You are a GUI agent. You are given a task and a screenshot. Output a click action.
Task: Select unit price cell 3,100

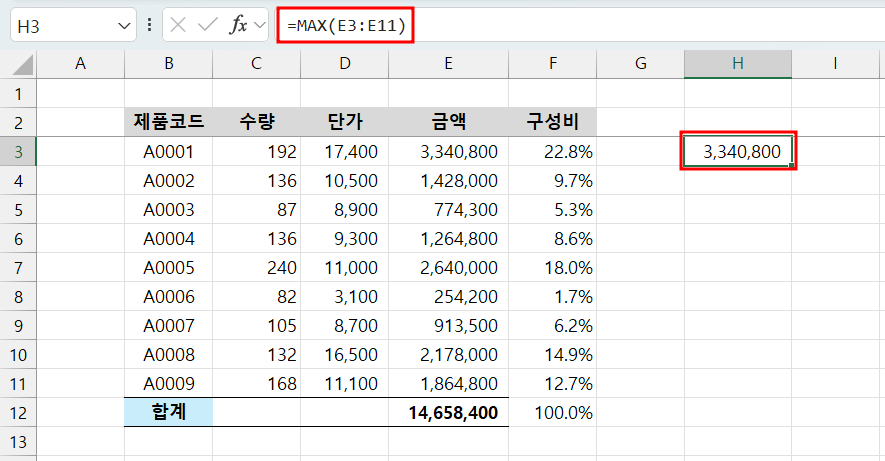click(345, 296)
